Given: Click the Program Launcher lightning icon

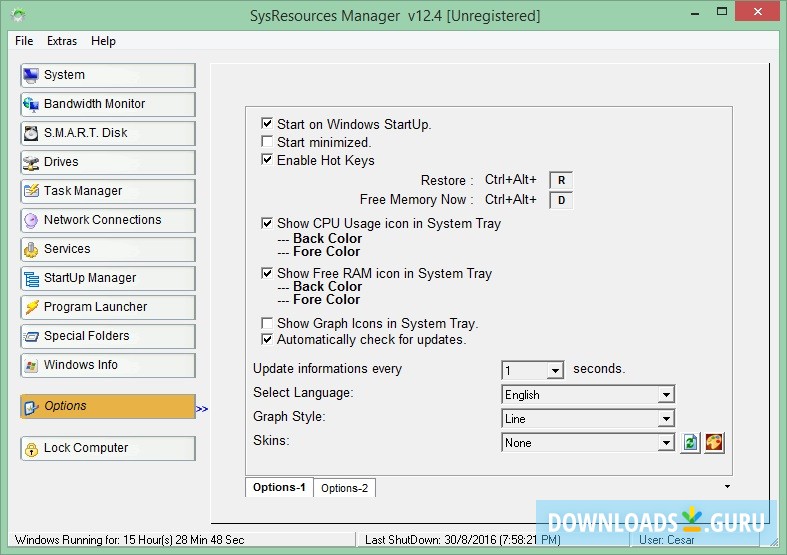Looking at the screenshot, I should (x=31, y=307).
